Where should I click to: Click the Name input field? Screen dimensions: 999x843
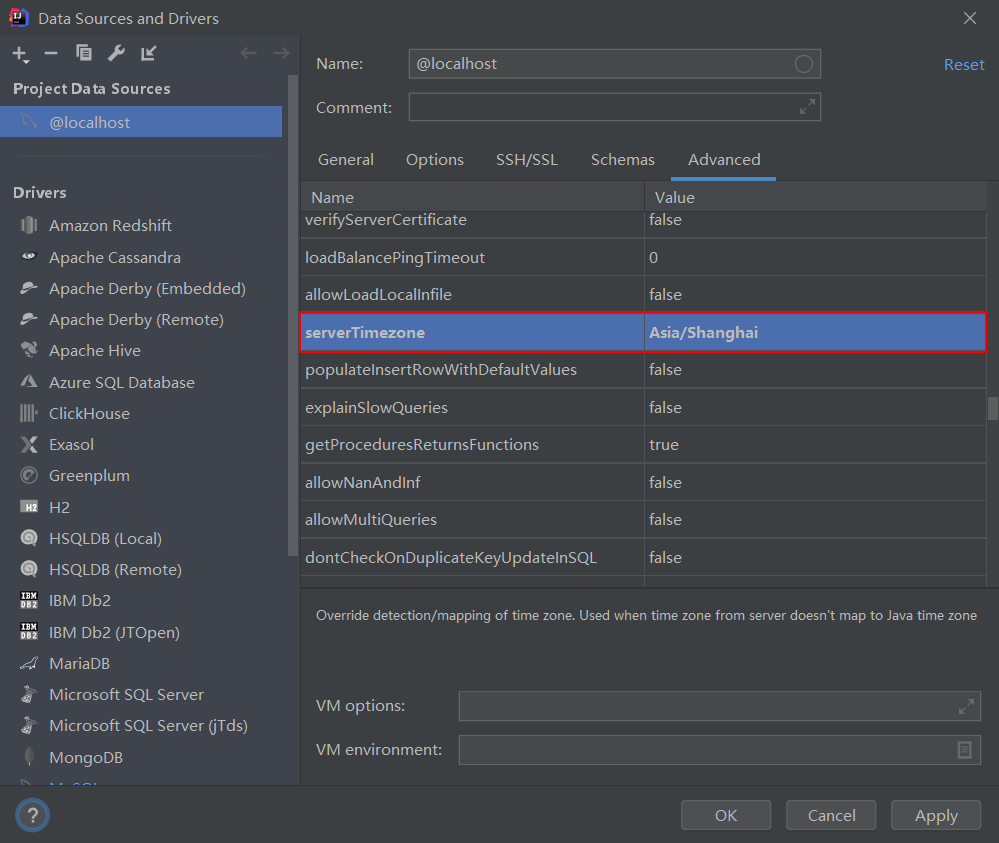614,64
